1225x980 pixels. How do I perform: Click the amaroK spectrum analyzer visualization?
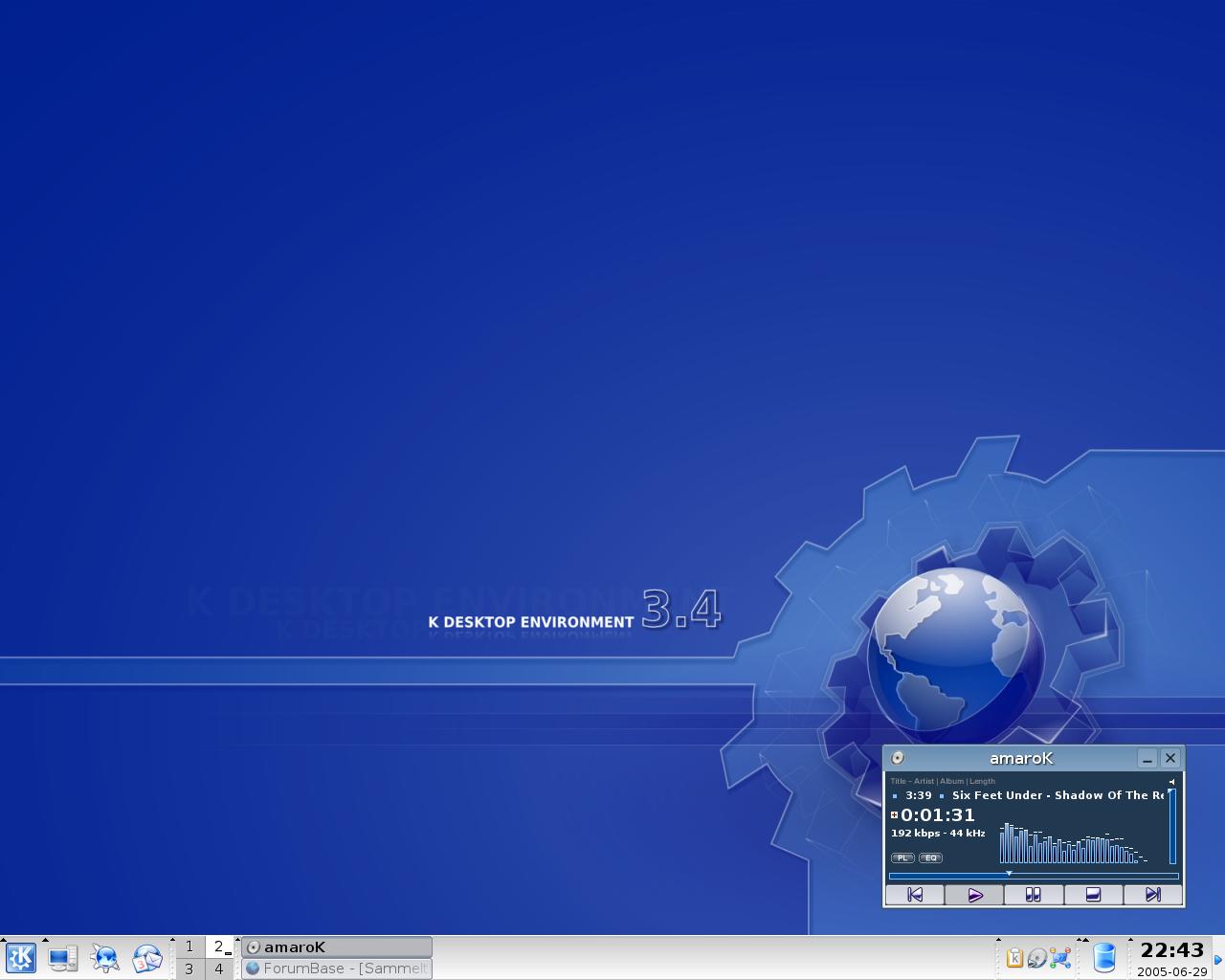(x=1074, y=842)
